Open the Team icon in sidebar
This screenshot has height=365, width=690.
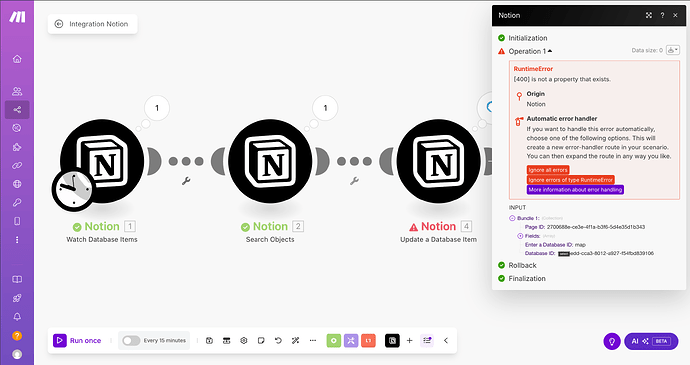point(17,91)
